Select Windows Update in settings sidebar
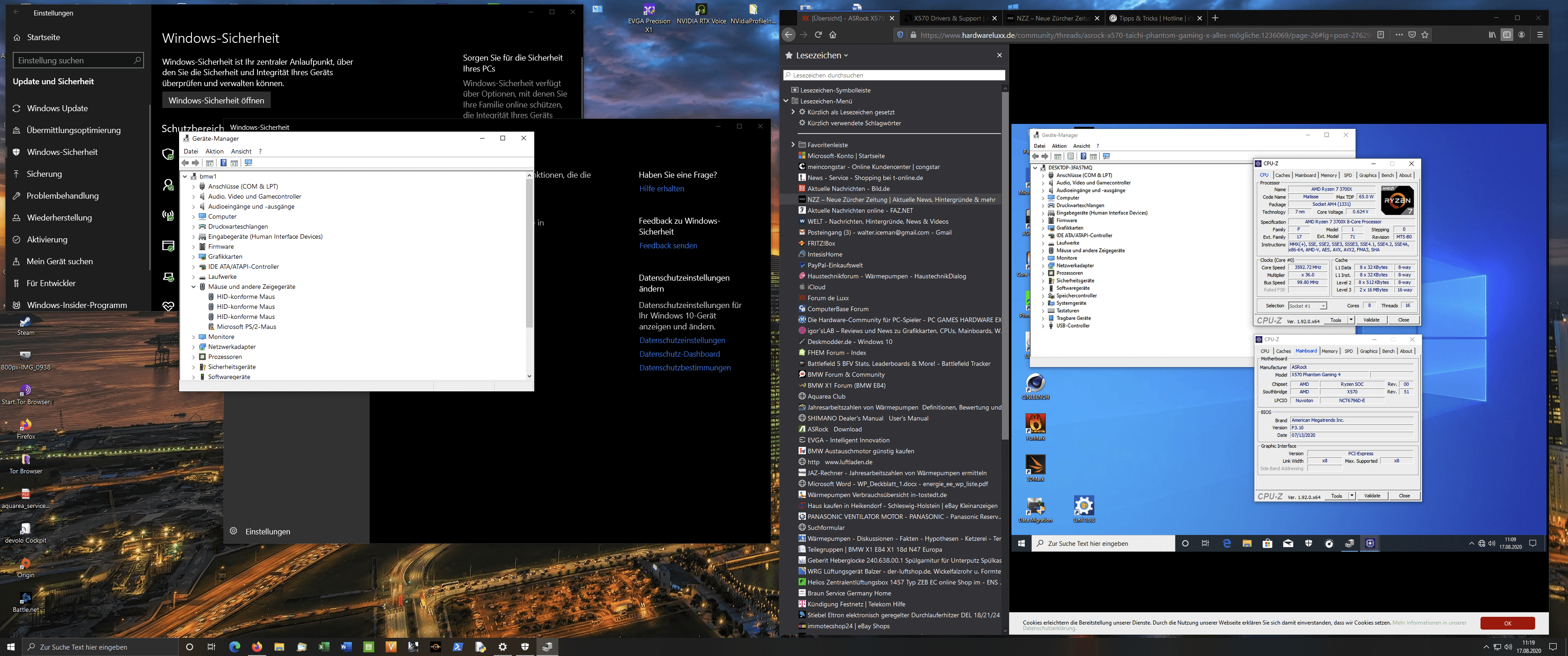1568x656 pixels. tap(57, 108)
